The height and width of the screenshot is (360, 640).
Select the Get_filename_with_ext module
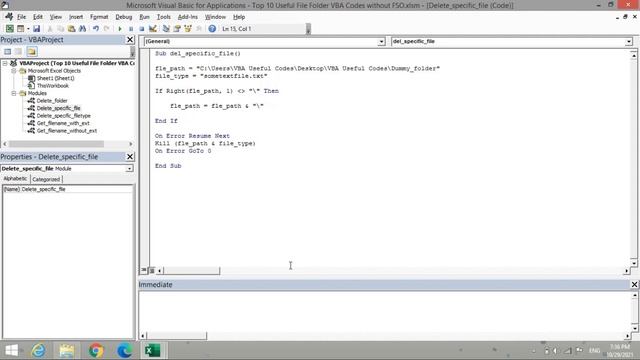pyautogui.click(x=63, y=123)
